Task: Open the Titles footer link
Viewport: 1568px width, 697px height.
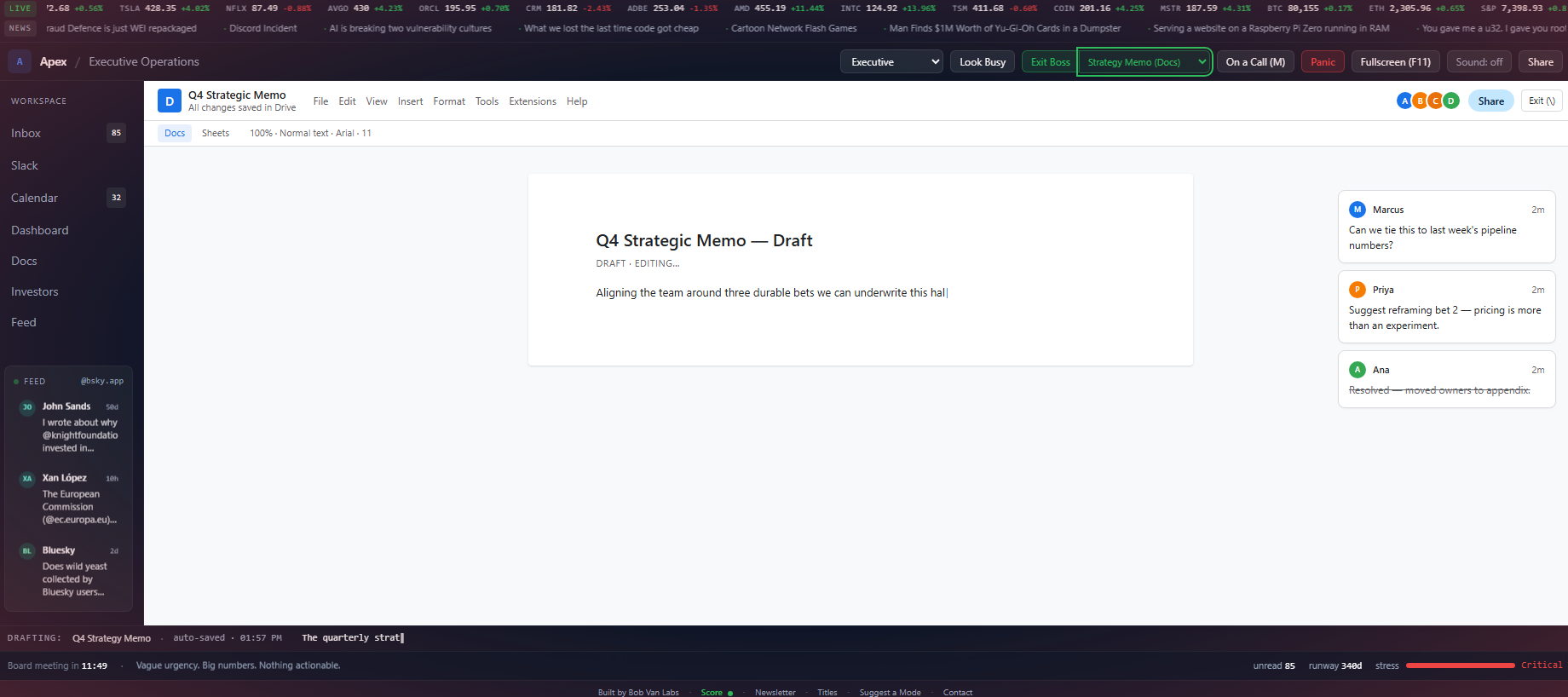Action: (x=827, y=693)
